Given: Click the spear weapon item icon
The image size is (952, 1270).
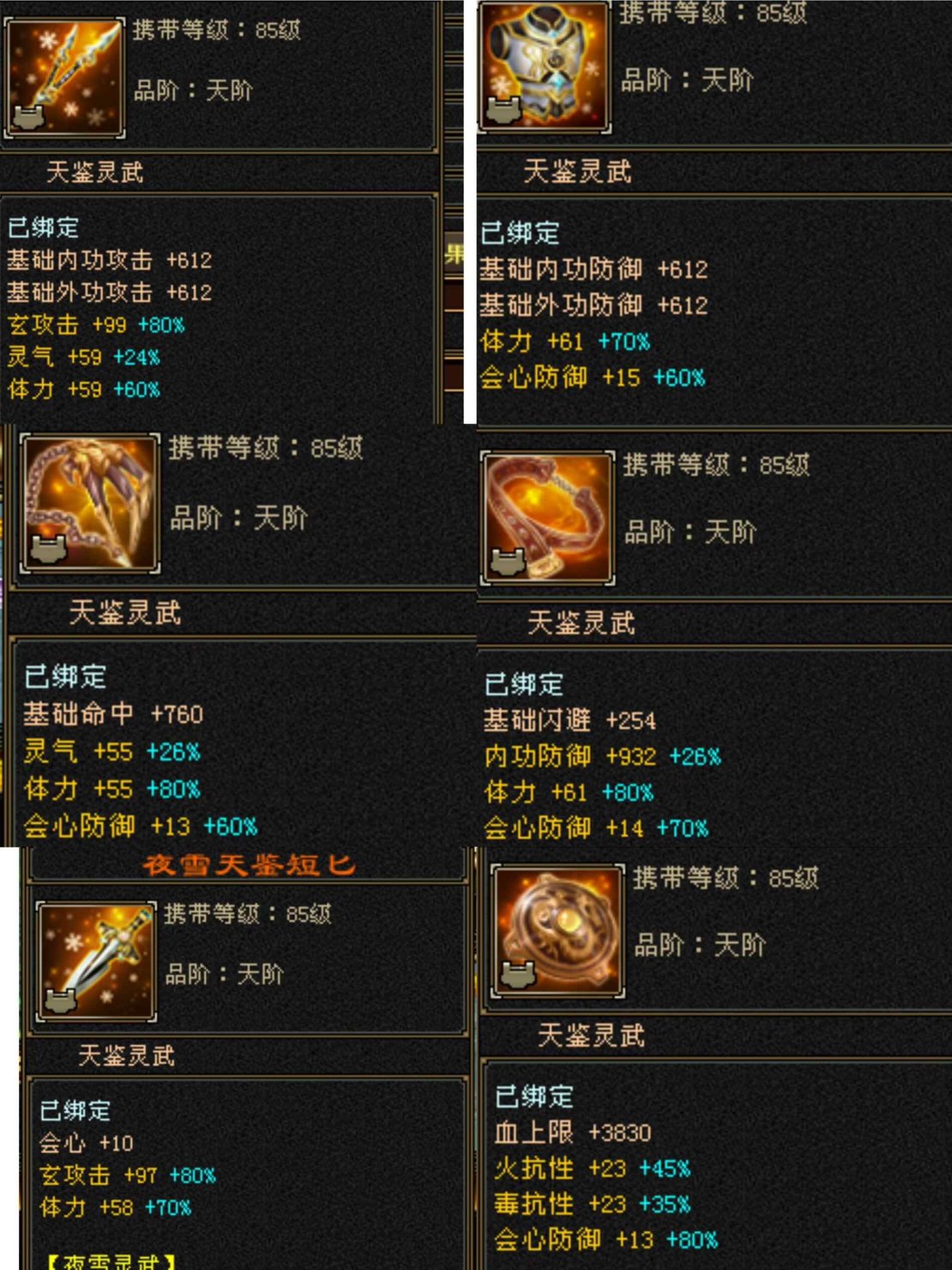Looking at the screenshot, I should [x=64, y=77].
